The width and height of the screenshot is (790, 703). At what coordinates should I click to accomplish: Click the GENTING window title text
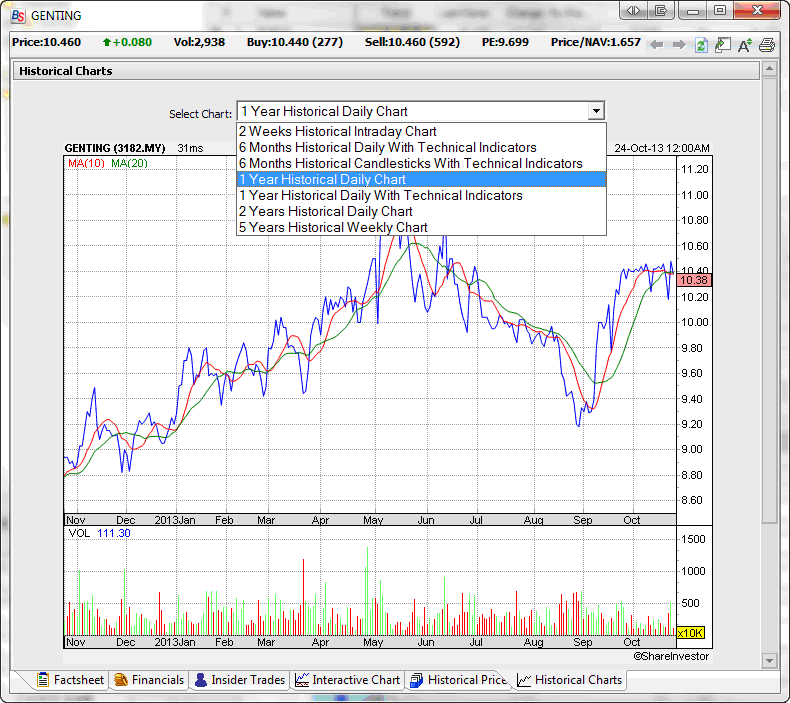coord(56,16)
